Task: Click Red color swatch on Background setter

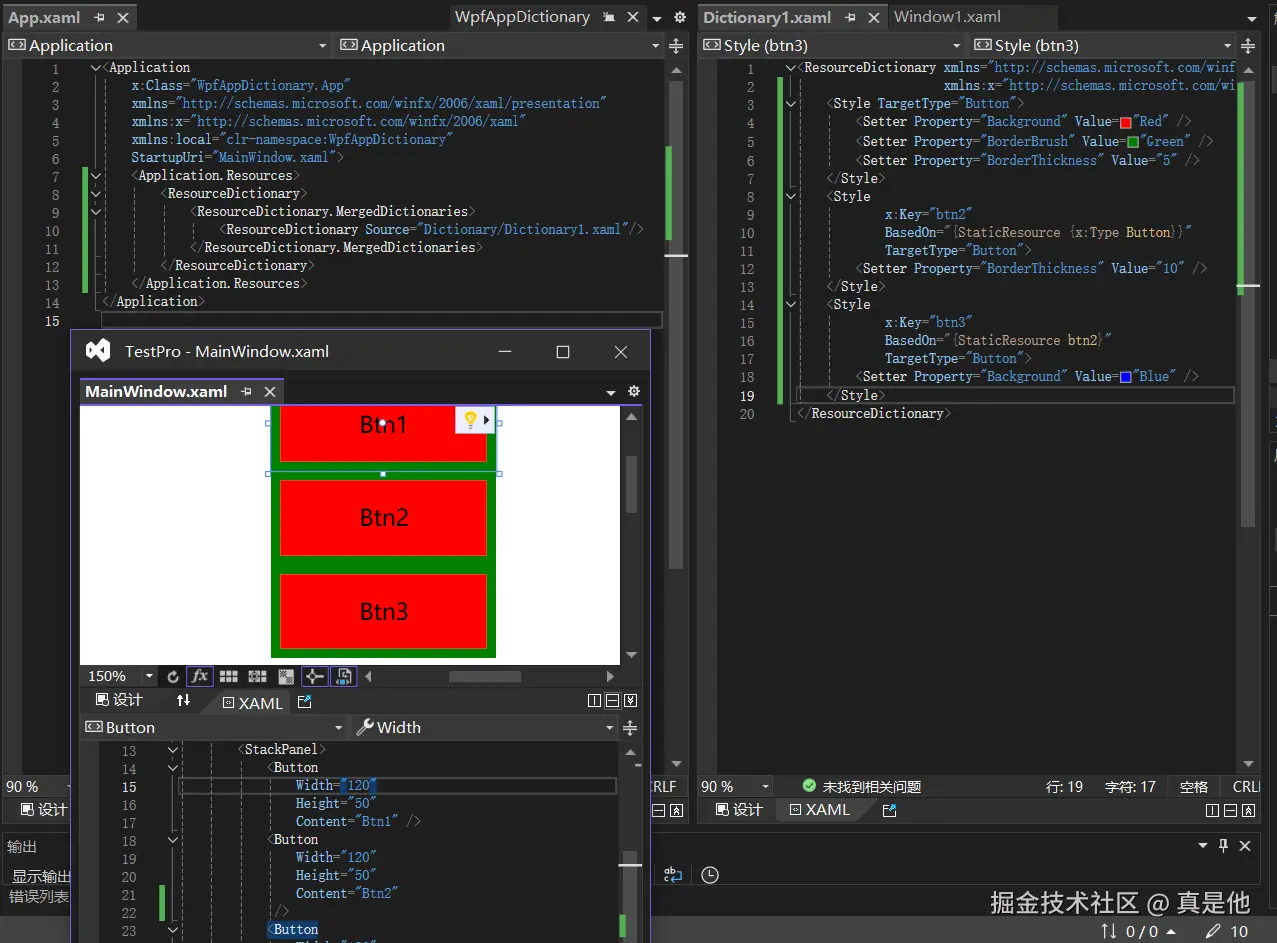Action: [1125, 123]
